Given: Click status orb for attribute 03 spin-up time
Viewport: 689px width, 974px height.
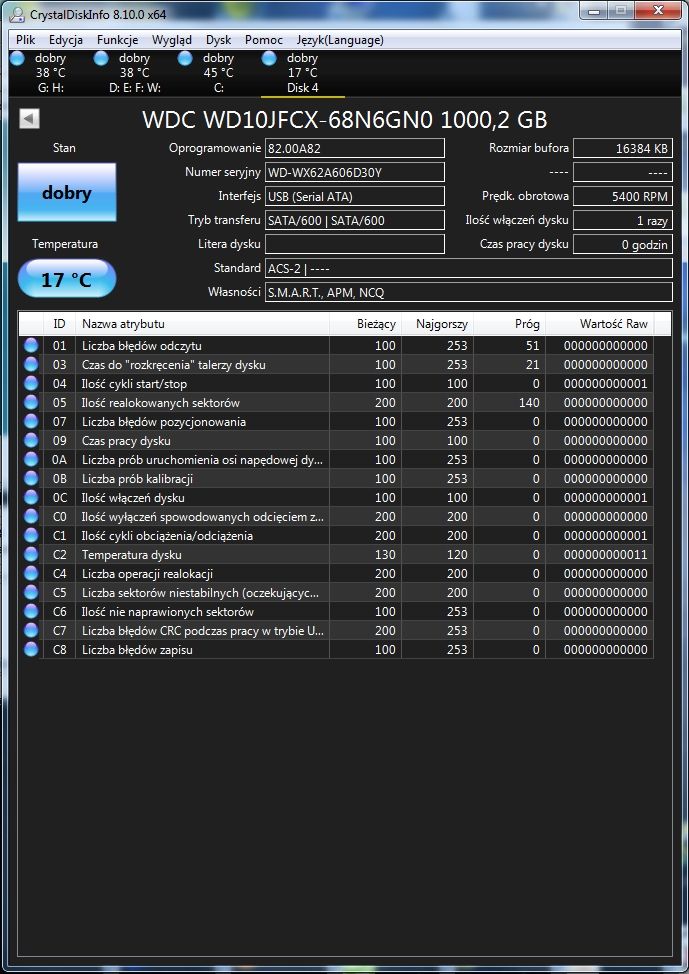Looking at the screenshot, I should (x=30, y=365).
